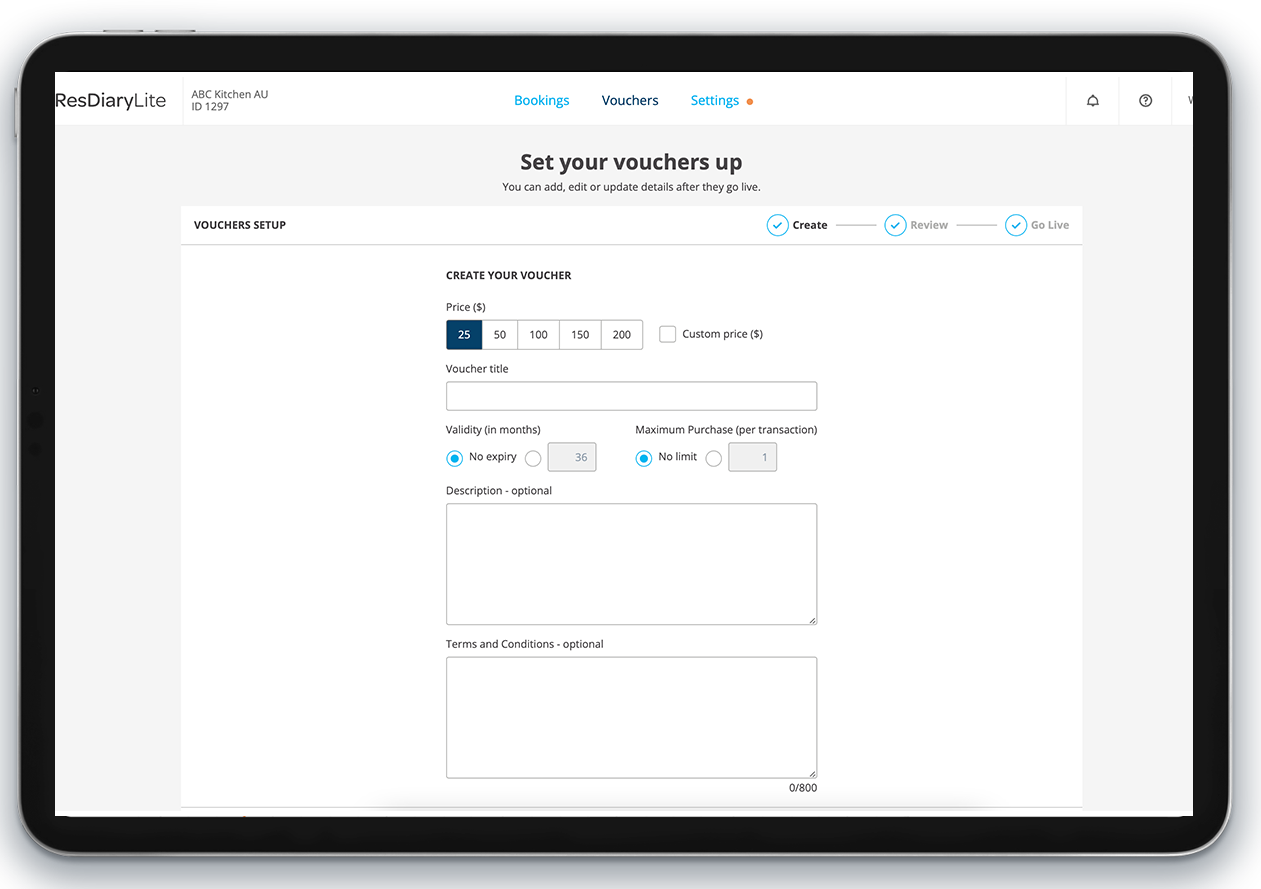
Task: Click the Create step checkmark icon
Action: 777,225
